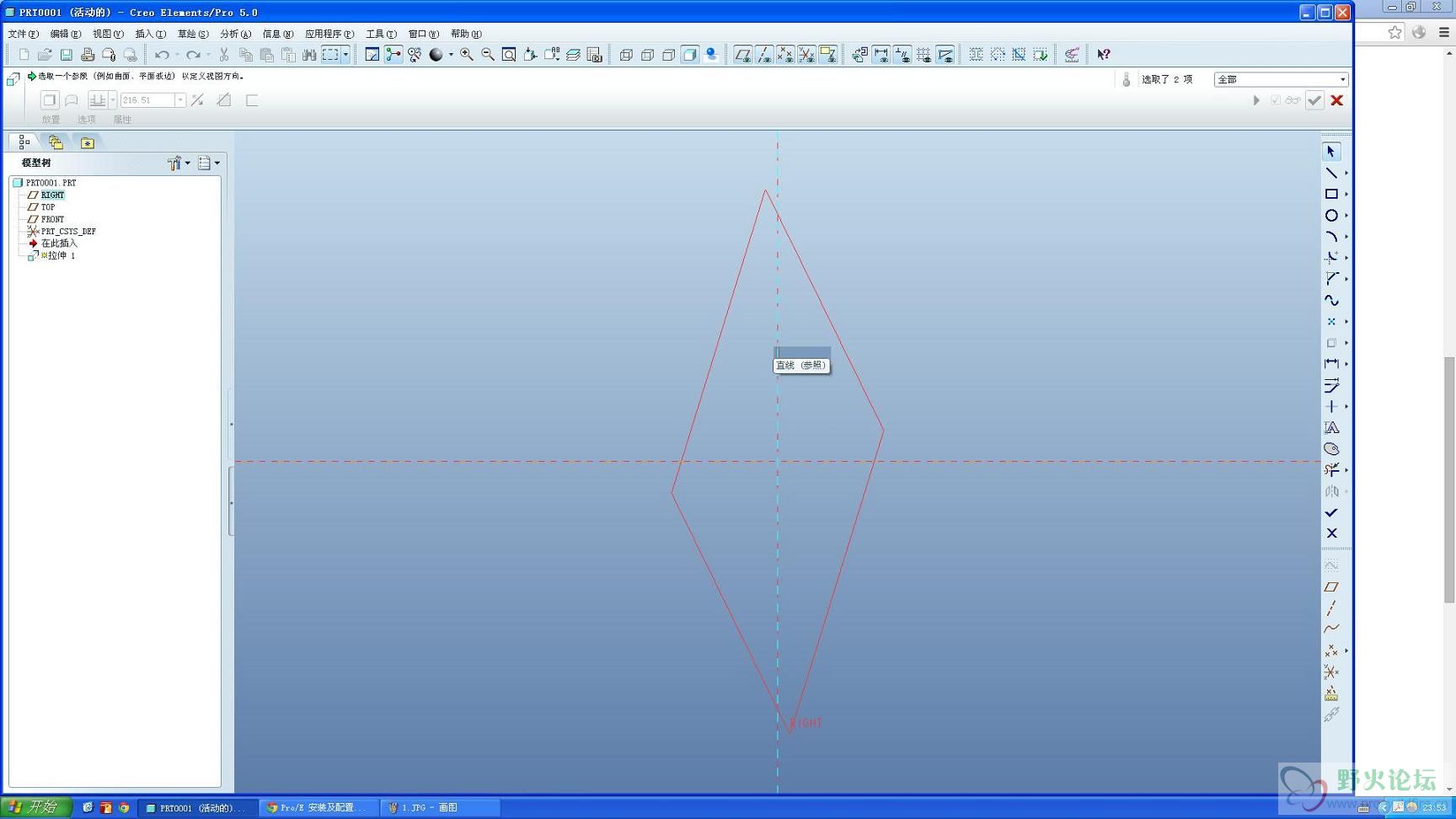Open the sketcher Palette tool
Viewport: 1456px width, 819px height.
click(x=1331, y=449)
